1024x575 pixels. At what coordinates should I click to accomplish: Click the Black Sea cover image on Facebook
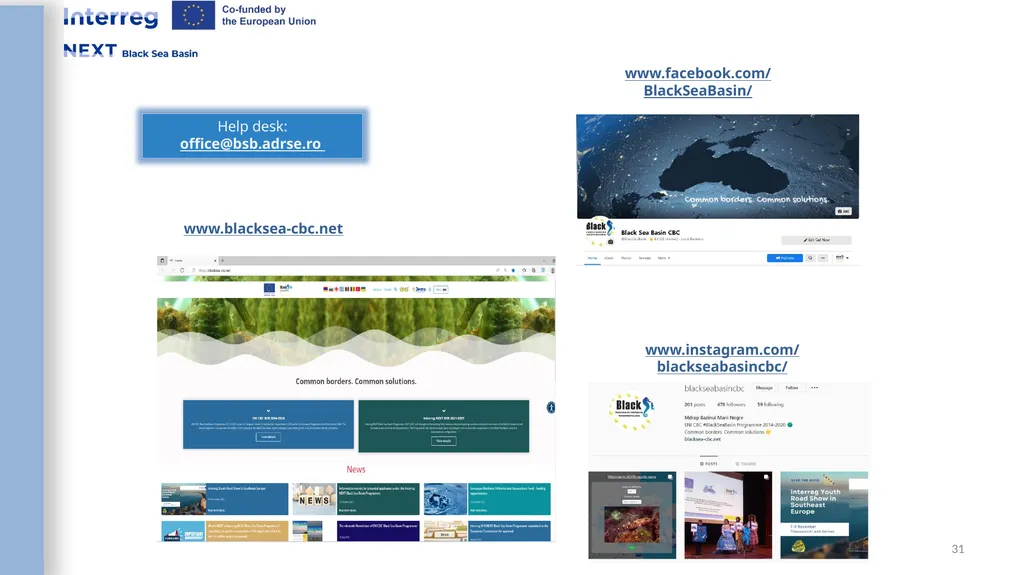click(718, 166)
